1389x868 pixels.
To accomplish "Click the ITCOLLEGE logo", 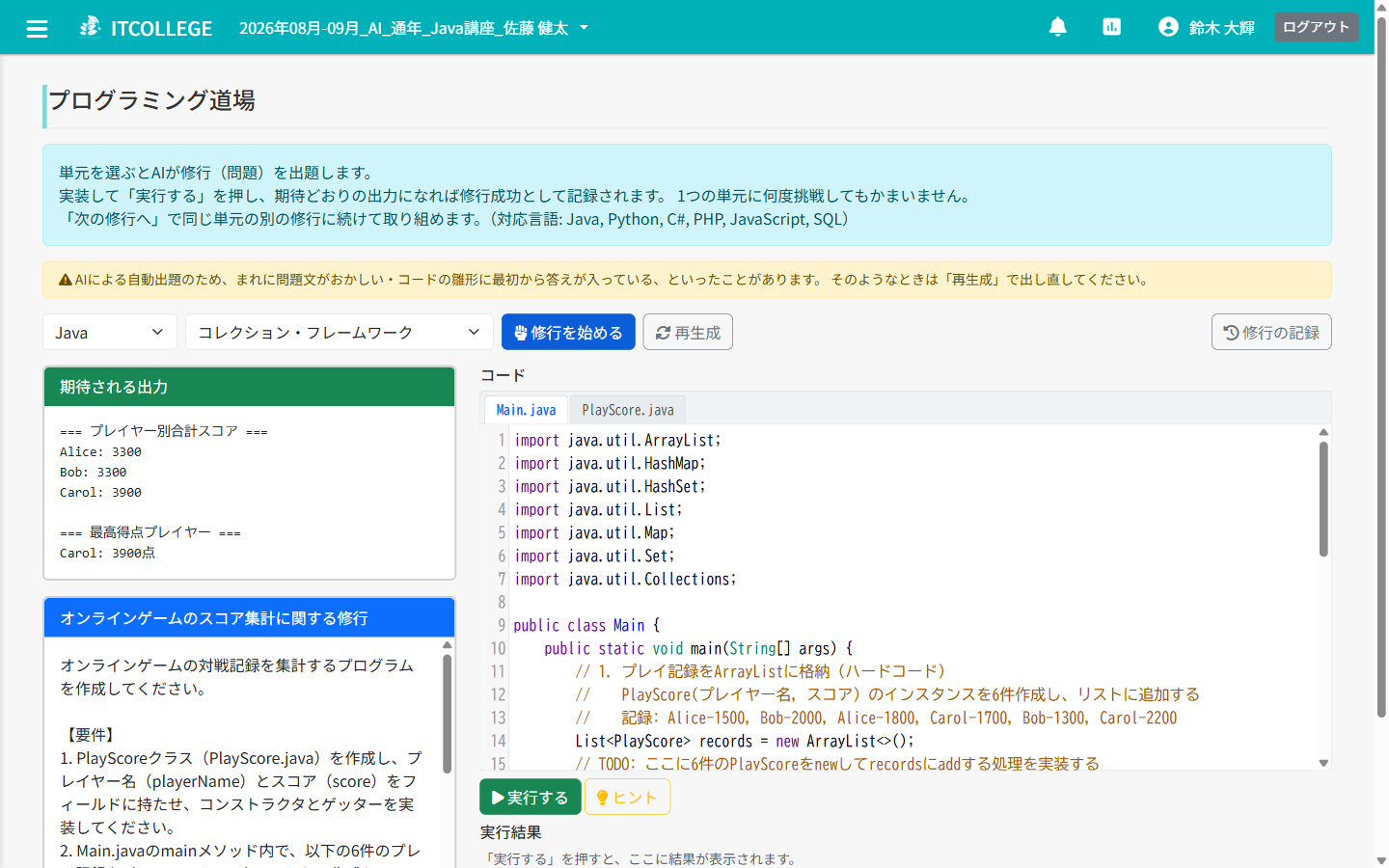I will pos(146,28).
